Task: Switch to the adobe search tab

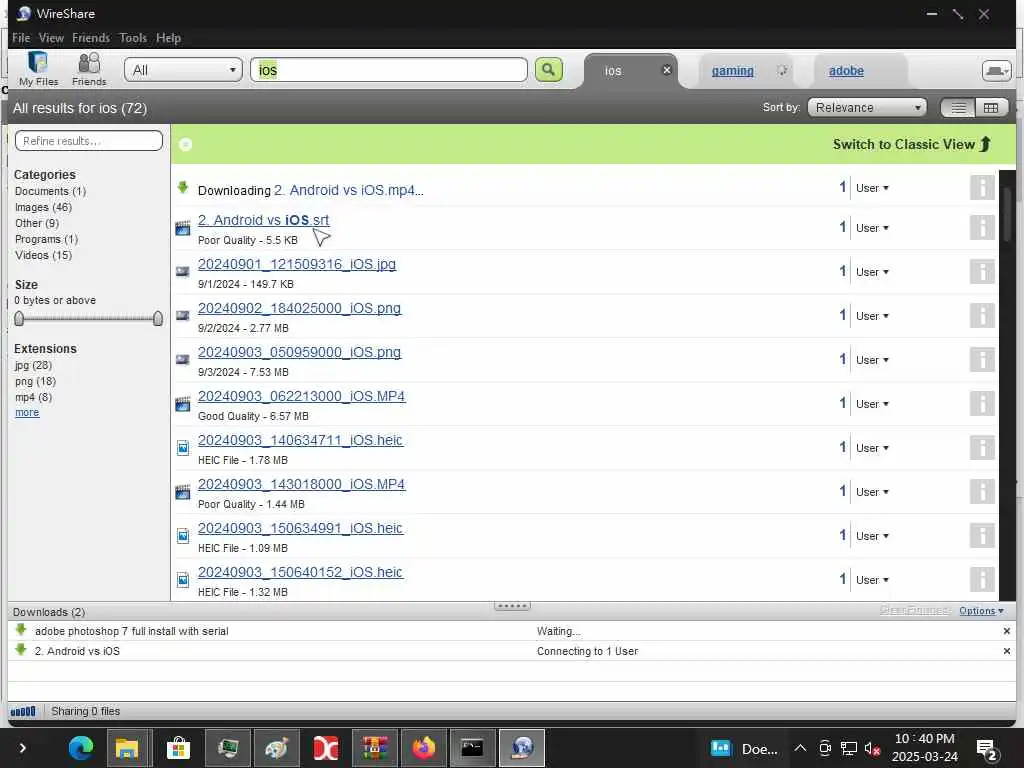Action: point(846,71)
